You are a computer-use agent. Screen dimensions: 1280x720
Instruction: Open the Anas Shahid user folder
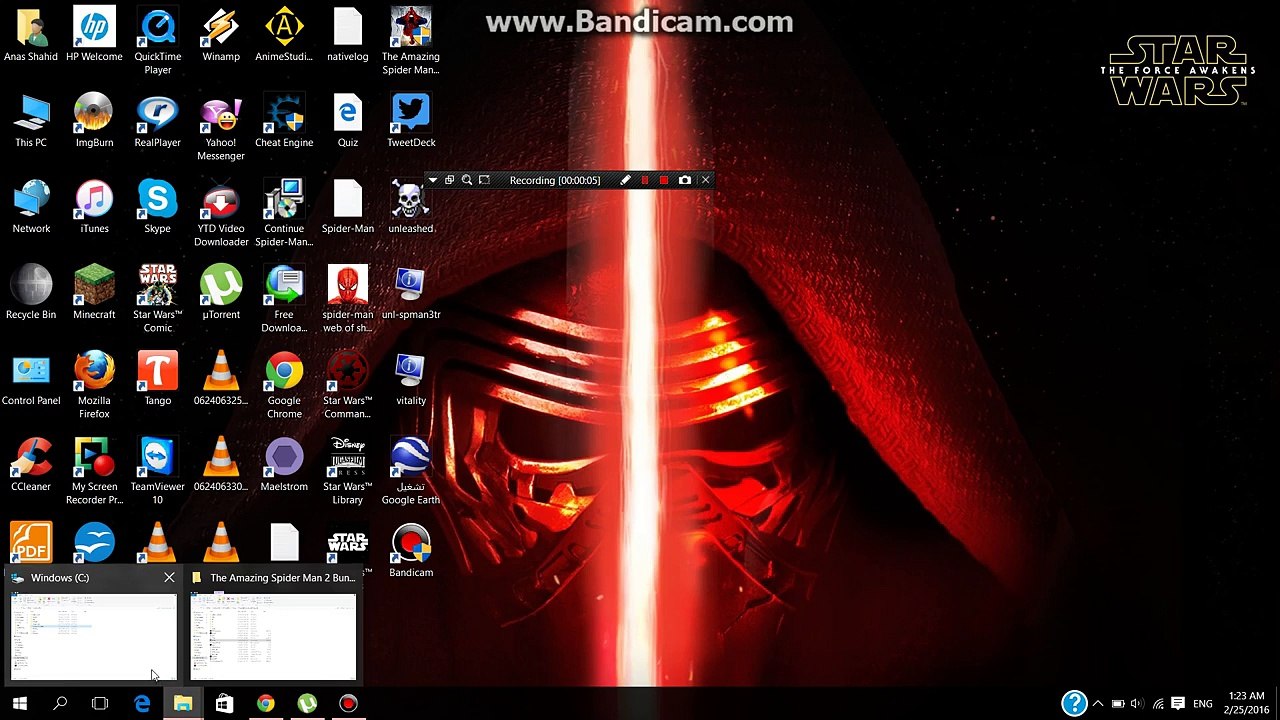[31, 35]
